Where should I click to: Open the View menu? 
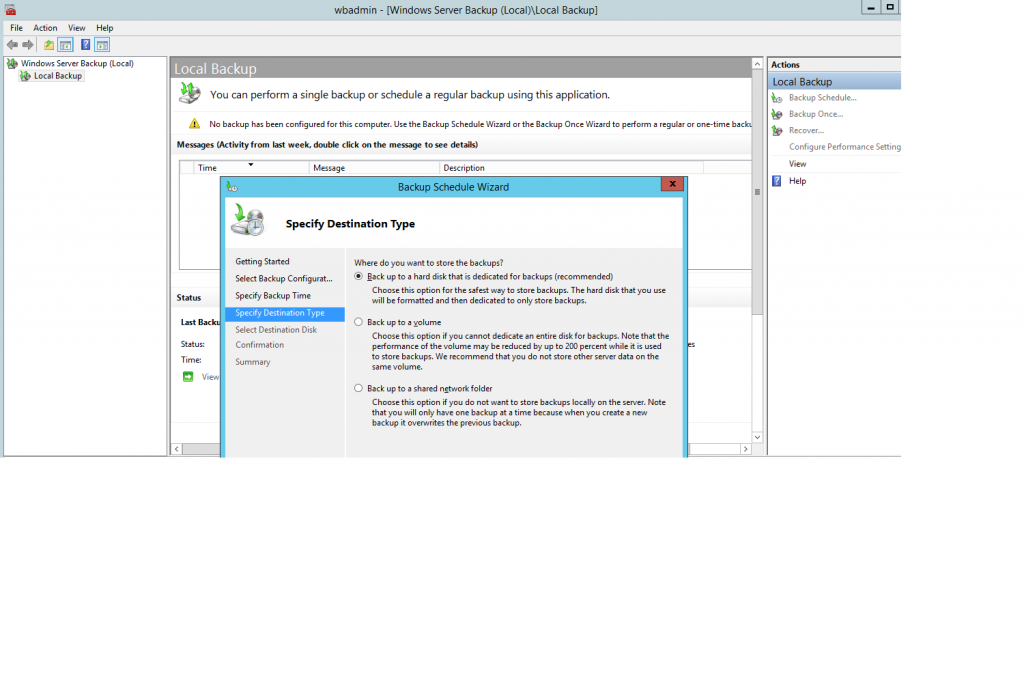(x=76, y=28)
